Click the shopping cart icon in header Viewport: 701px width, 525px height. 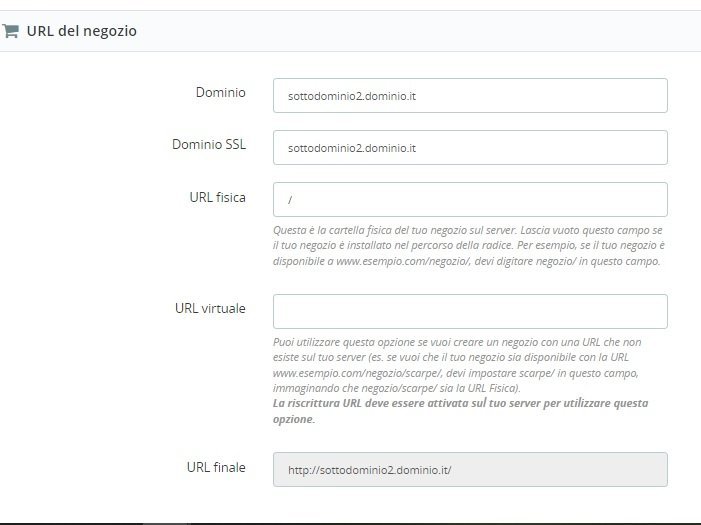click(x=10, y=31)
